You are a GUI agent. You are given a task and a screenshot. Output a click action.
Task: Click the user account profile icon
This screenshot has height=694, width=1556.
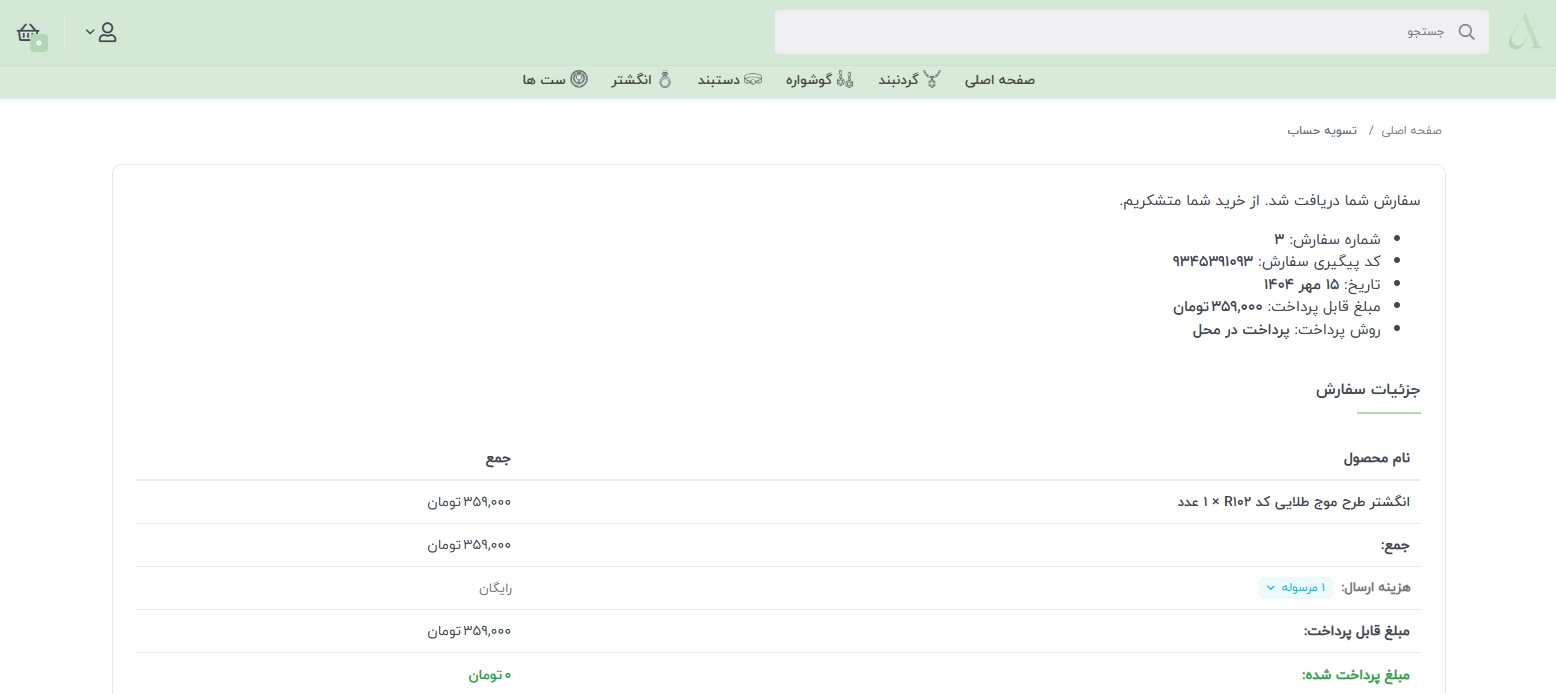click(x=108, y=32)
